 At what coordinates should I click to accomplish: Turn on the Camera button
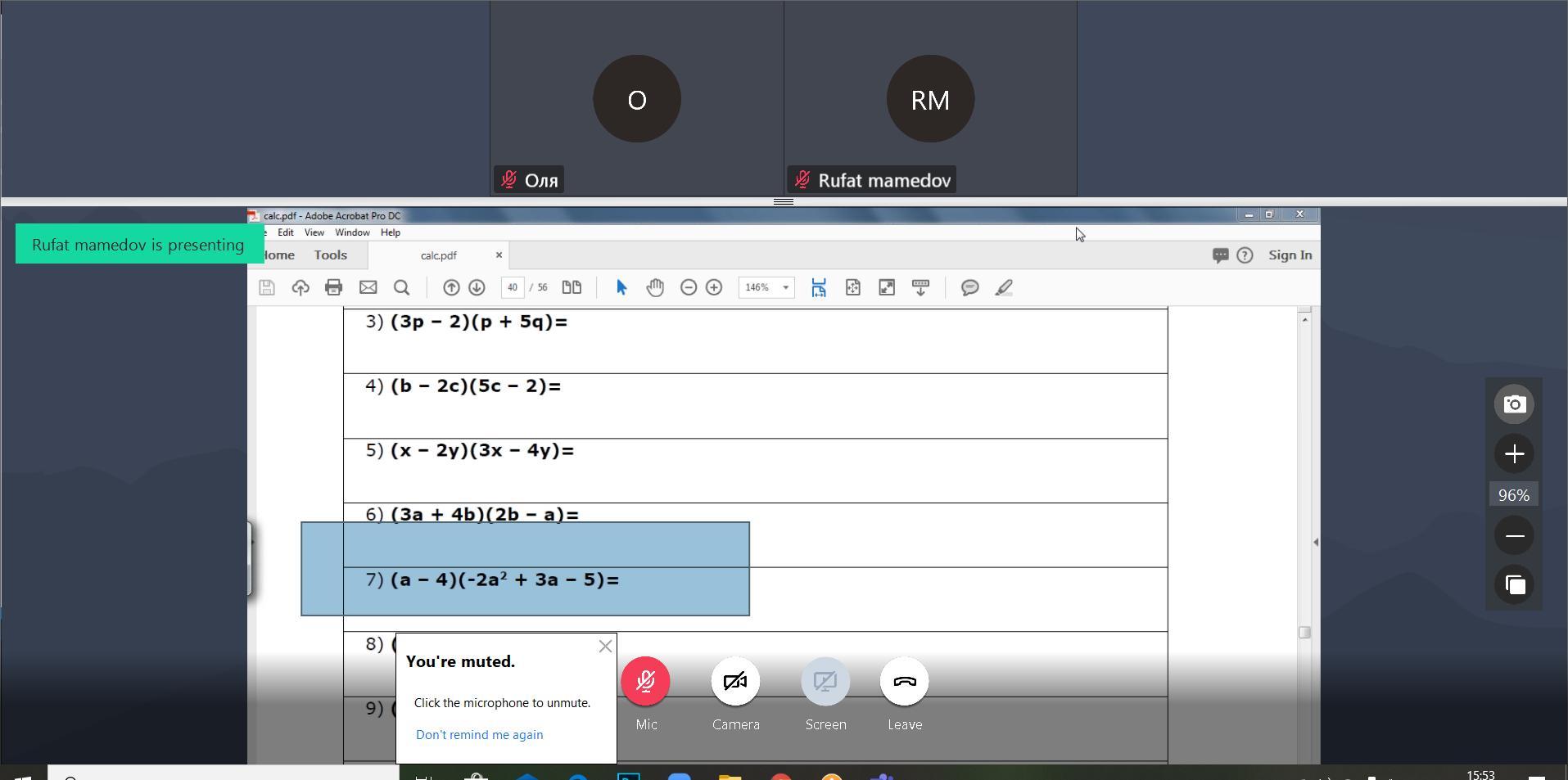click(x=735, y=682)
